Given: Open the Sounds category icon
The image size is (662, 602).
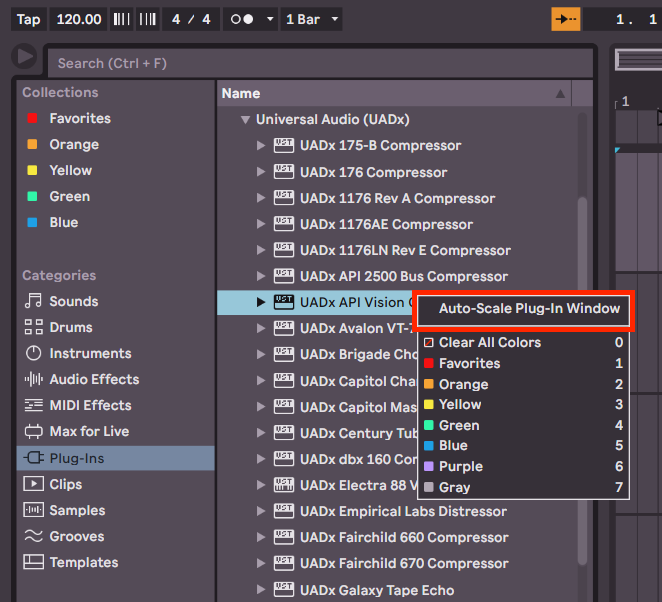Looking at the screenshot, I should pyautogui.click(x=33, y=301).
